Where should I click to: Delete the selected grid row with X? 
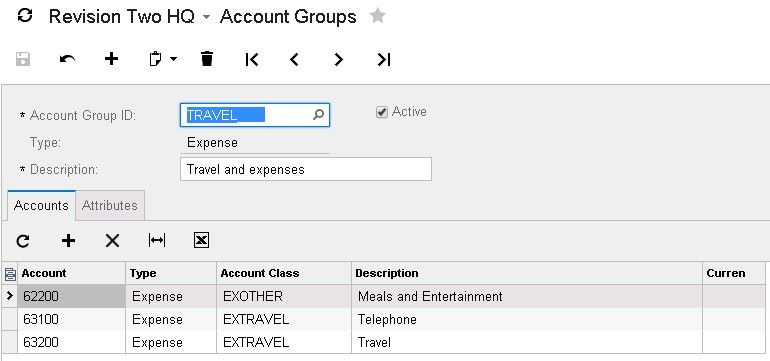click(112, 241)
